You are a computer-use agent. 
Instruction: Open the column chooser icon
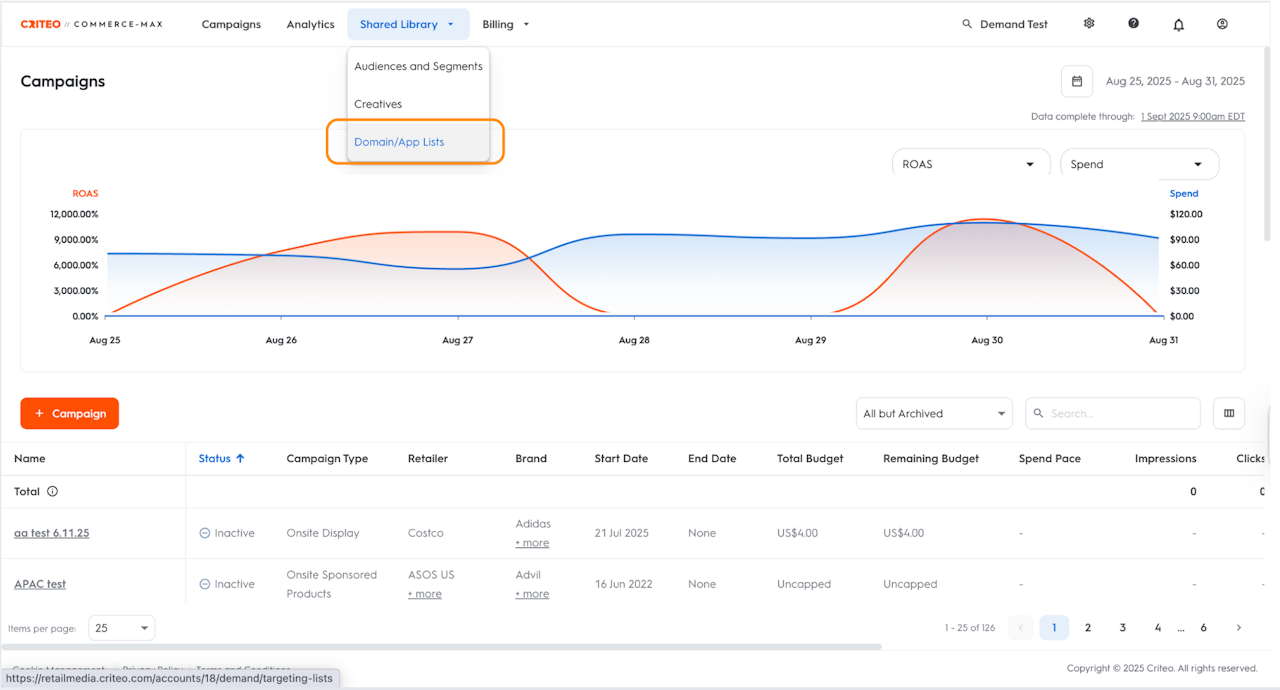click(x=1229, y=413)
